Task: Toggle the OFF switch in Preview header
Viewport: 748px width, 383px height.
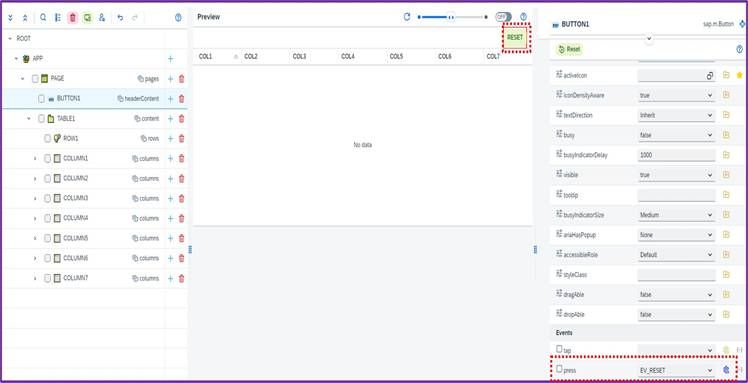Action: tap(503, 17)
